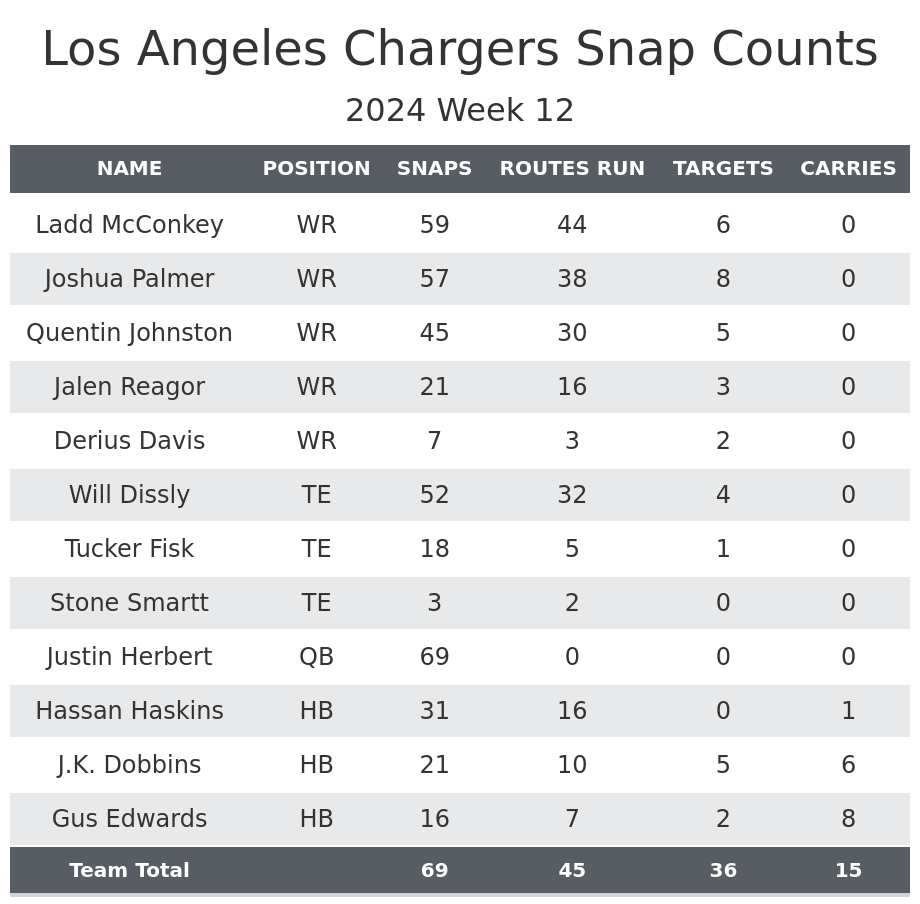Click the POSITION column header
Viewport: 920px width, 904px height.
pos(316,169)
